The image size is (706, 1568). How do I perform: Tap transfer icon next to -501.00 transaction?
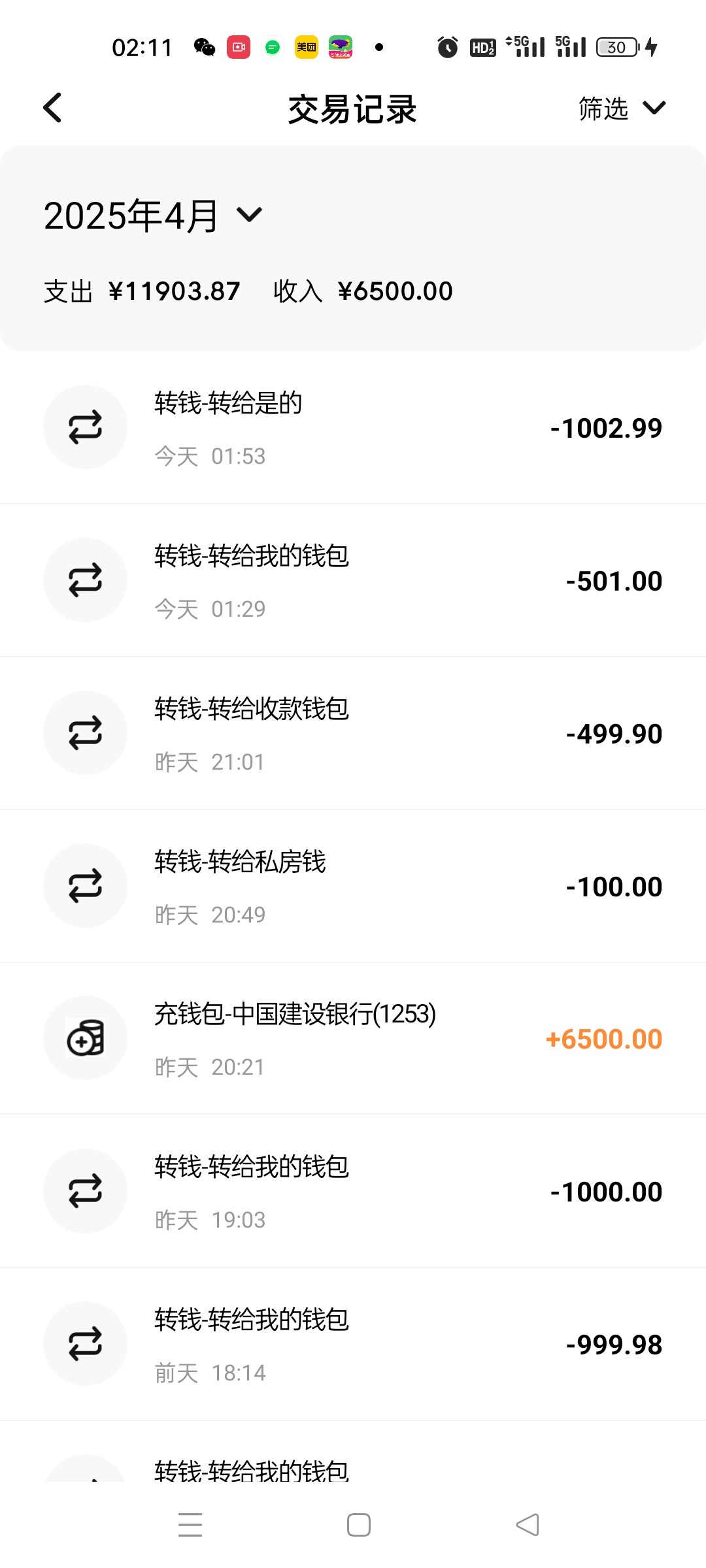[85, 580]
